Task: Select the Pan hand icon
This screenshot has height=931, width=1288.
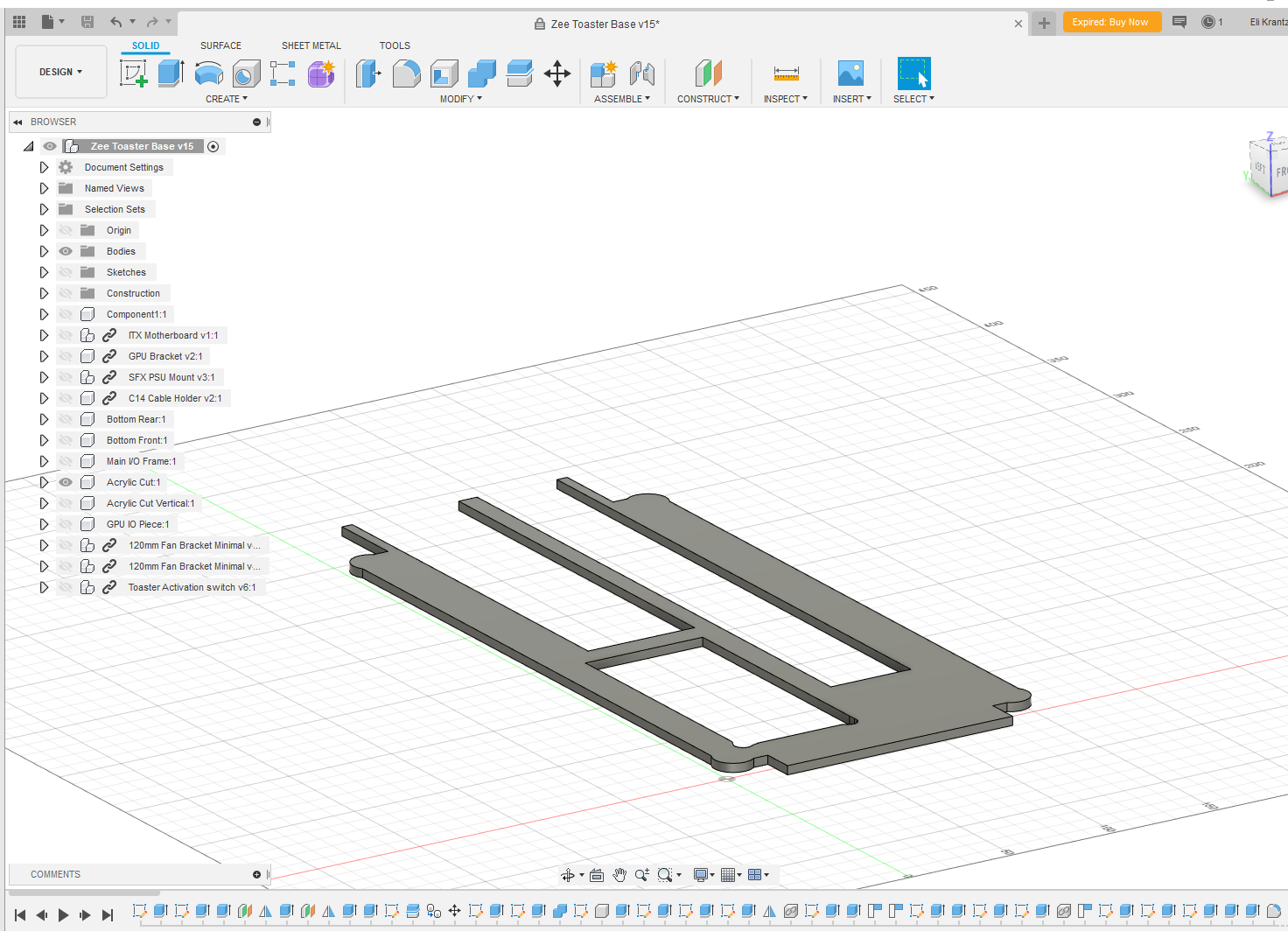Action: pyautogui.click(x=619, y=875)
